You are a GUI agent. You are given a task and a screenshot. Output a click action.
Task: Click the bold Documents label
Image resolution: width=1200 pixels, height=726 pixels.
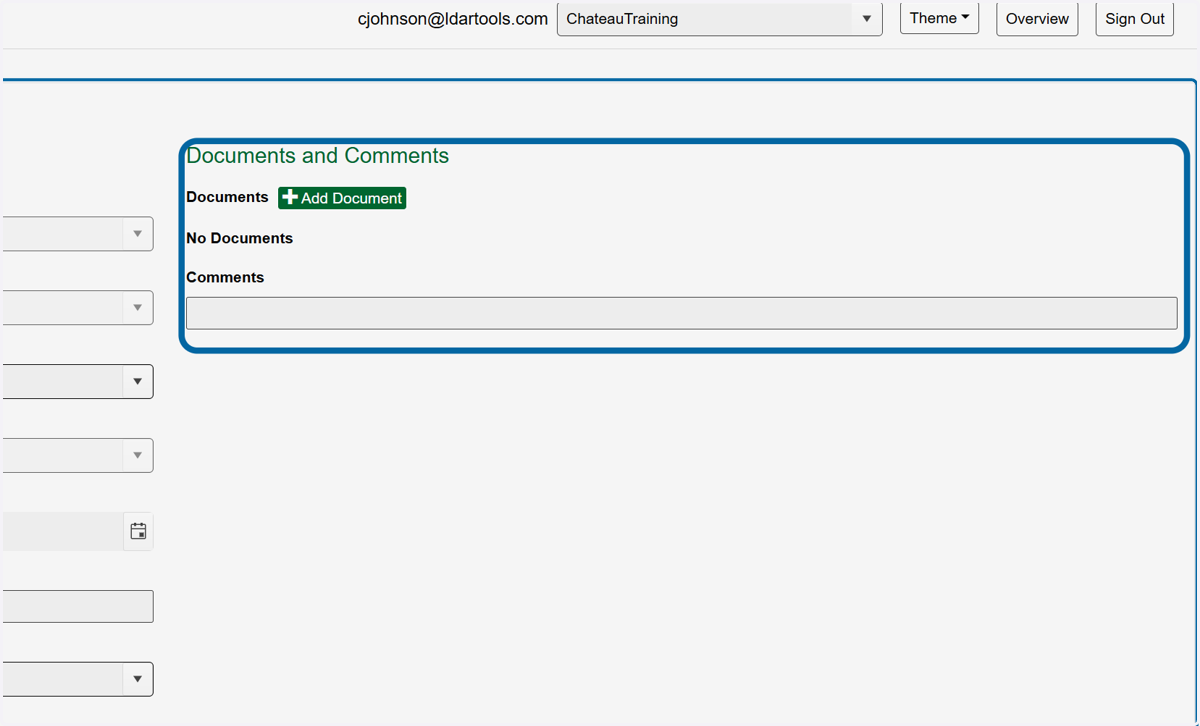pos(227,197)
